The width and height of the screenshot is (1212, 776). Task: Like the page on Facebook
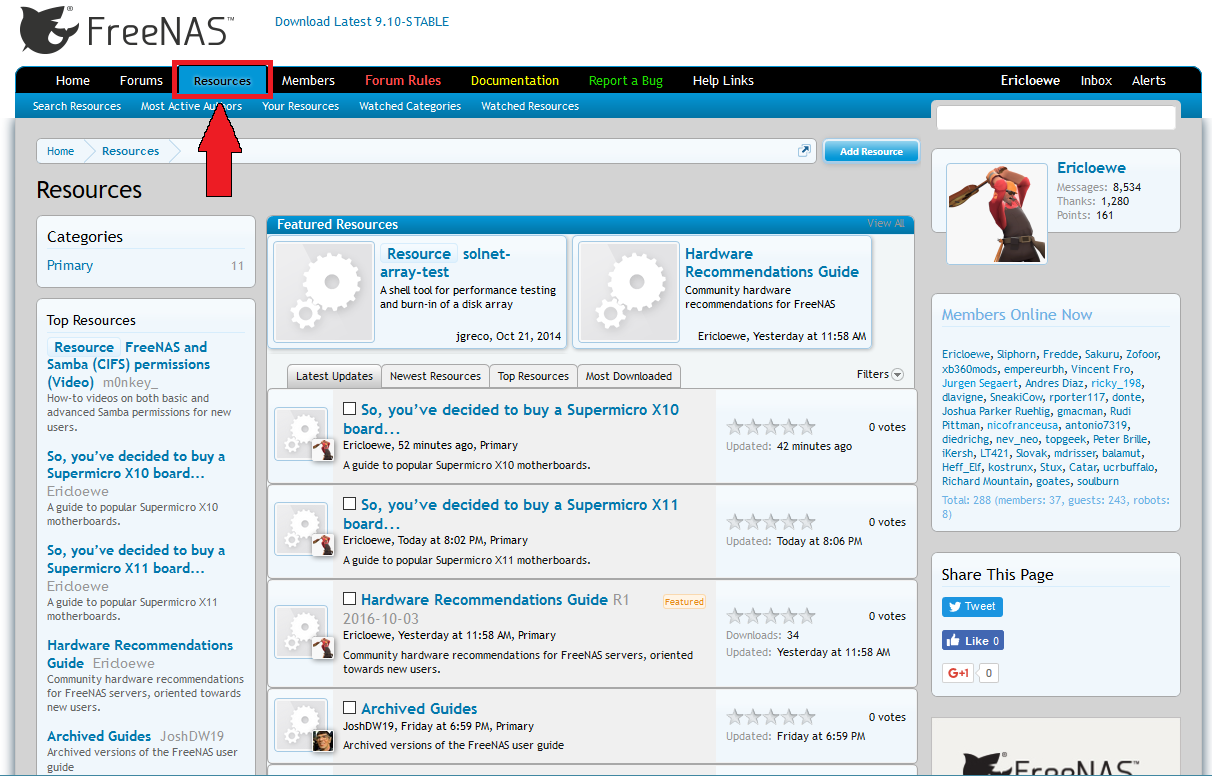pos(972,640)
